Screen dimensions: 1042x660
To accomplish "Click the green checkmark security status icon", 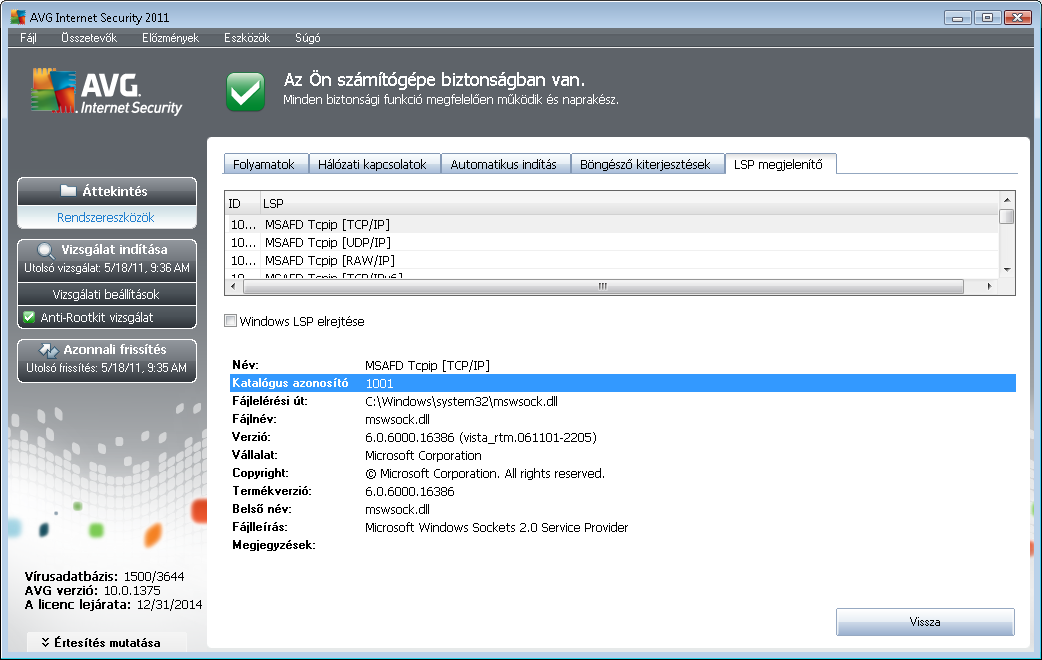I will click(245, 91).
